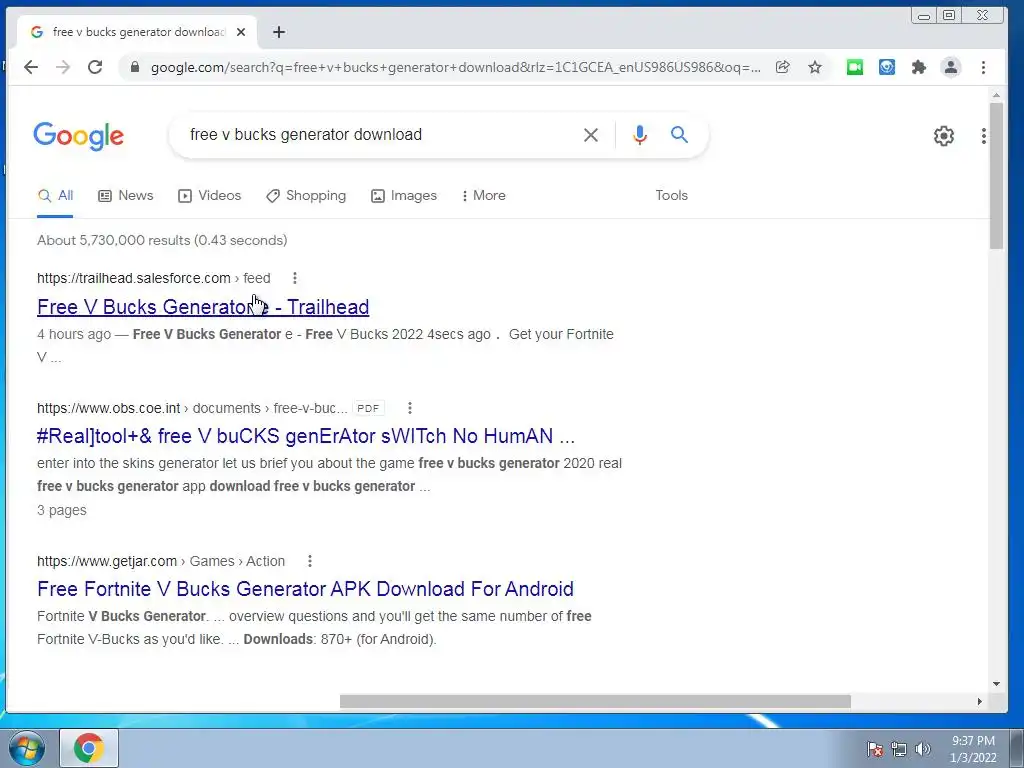Open the volume speaker tray icon
This screenshot has width=1024, height=768.
923,749
